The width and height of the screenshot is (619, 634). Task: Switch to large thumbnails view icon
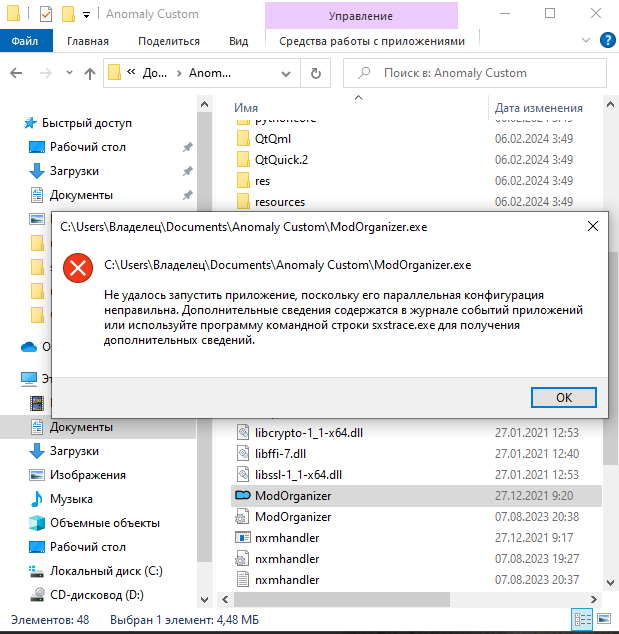604,619
